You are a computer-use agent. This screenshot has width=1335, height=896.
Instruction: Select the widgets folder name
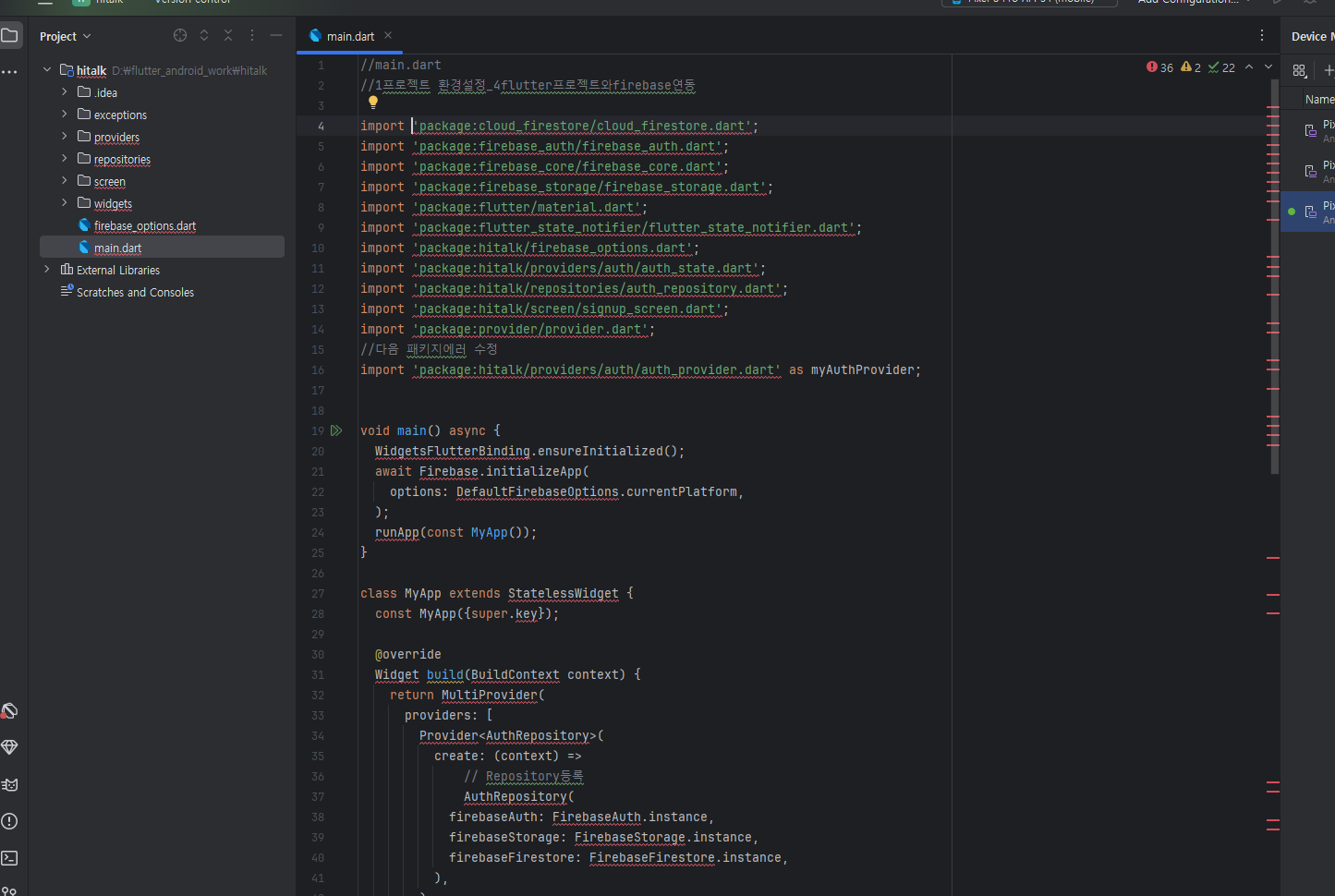[x=113, y=203]
